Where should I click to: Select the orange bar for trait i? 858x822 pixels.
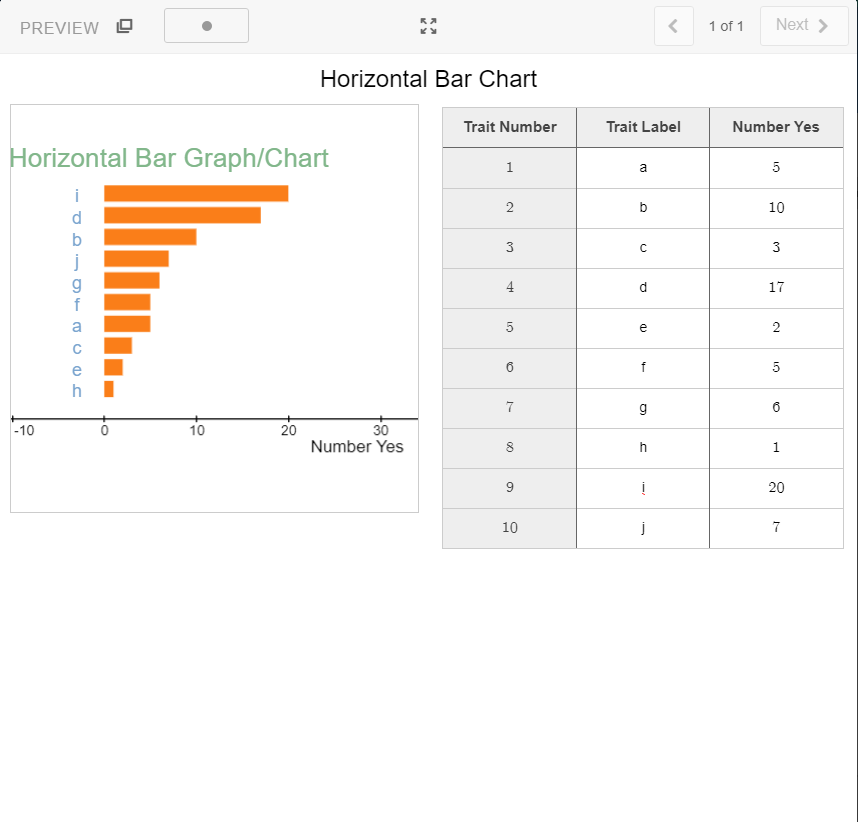(x=196, y=194)
